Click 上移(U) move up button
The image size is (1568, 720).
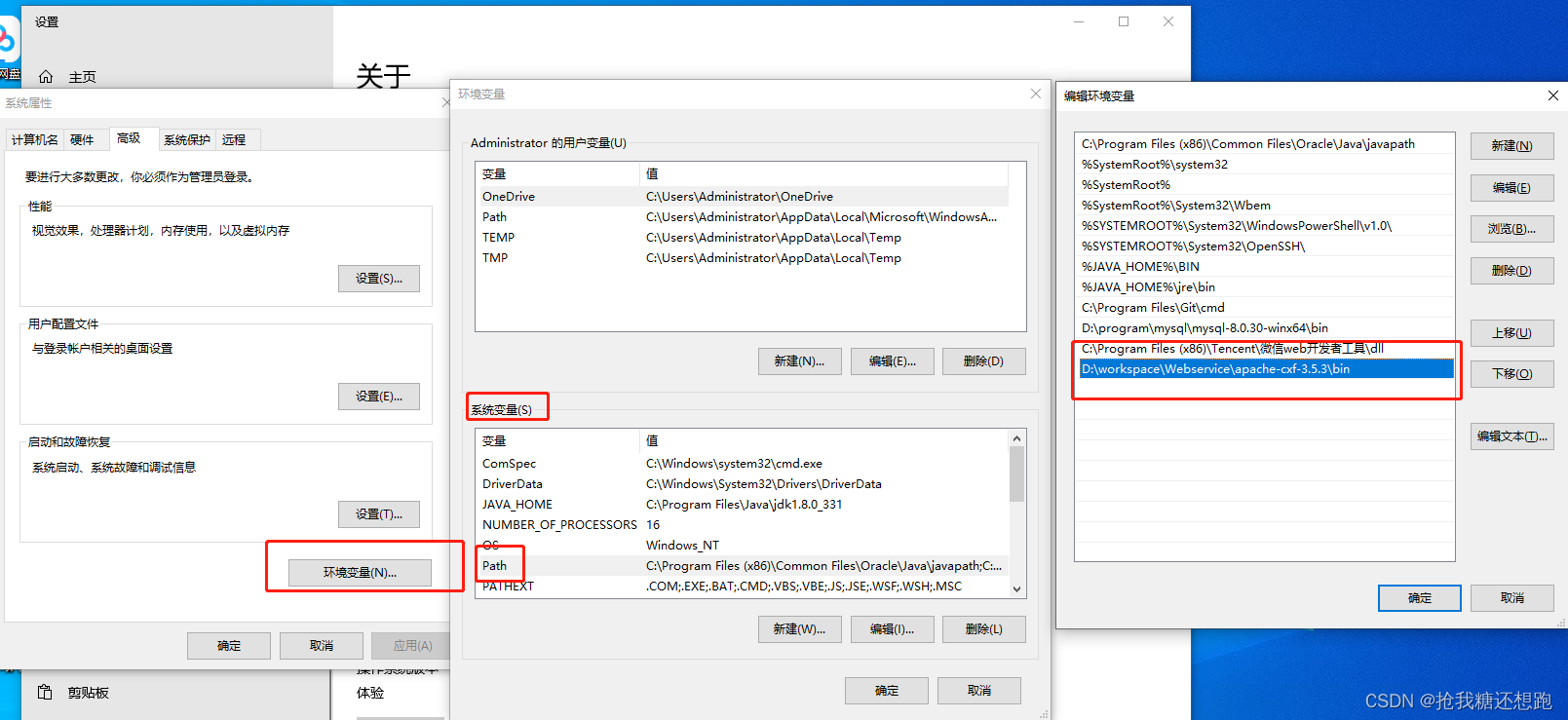[x=1512, y=333]
